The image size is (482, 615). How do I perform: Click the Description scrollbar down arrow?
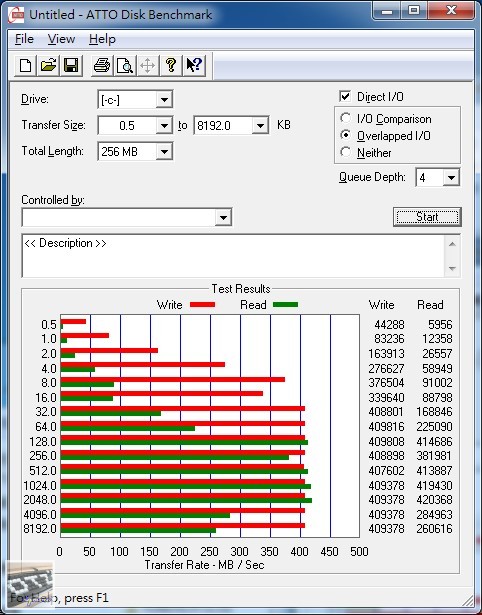452,269
